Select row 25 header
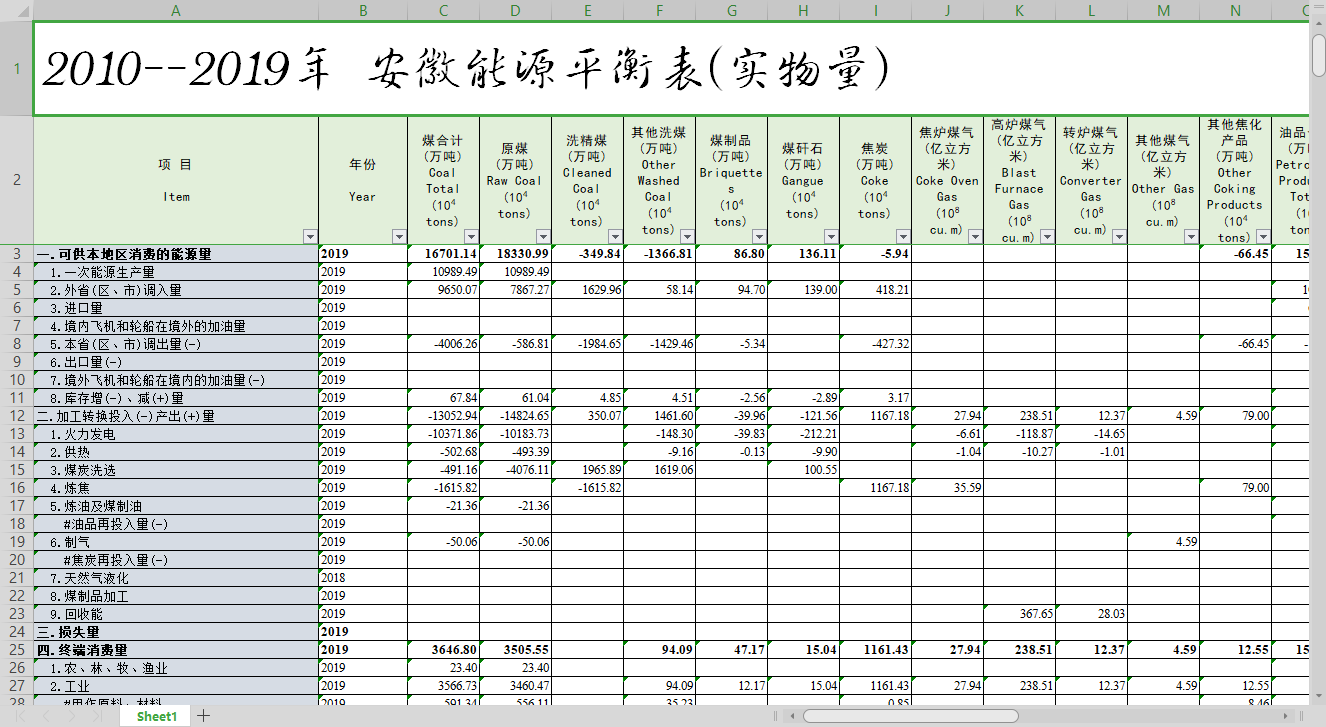 (x=16, y=650)
